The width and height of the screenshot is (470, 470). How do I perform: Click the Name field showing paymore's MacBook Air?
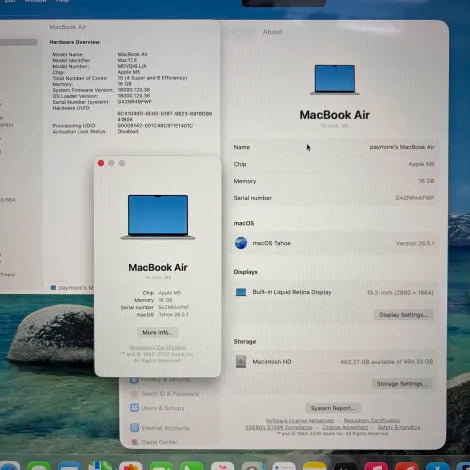(x=335, y=147)
